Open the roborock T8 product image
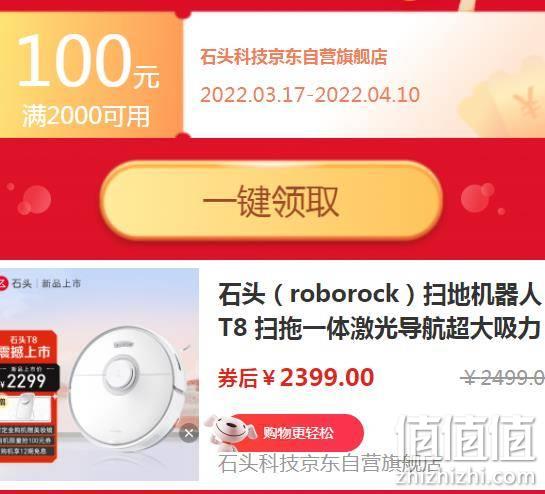 (99, 375)
